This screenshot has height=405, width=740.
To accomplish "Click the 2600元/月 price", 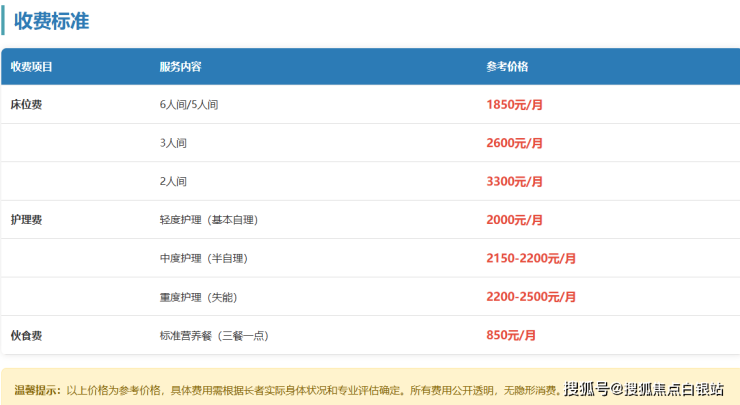I will (514, 143).
